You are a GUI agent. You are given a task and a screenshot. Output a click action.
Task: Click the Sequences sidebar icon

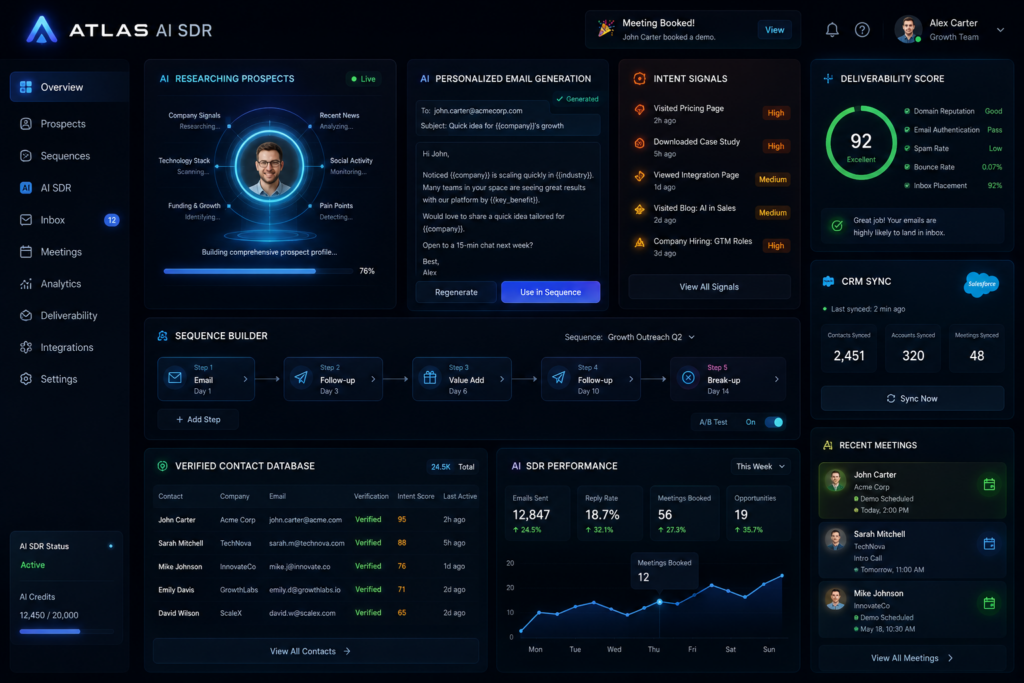pyautogui.click(x=26, y=155)
